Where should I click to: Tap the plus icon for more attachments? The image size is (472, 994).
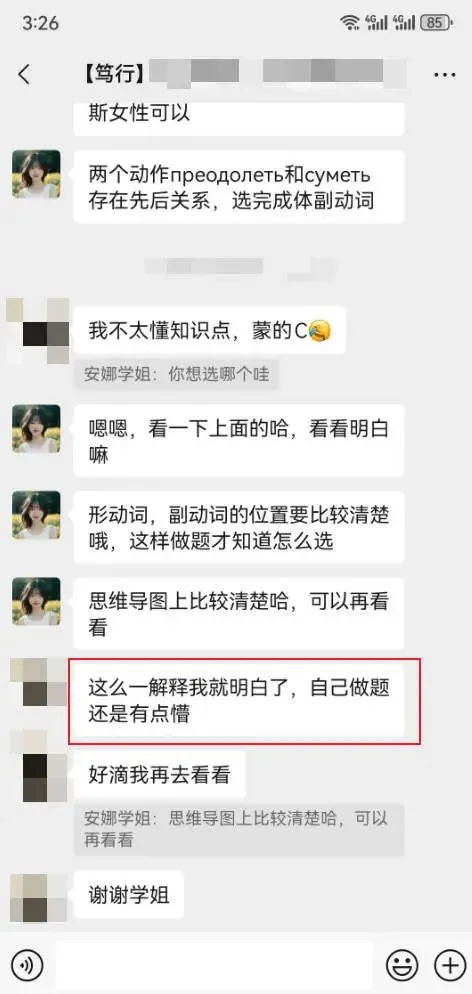450,965
